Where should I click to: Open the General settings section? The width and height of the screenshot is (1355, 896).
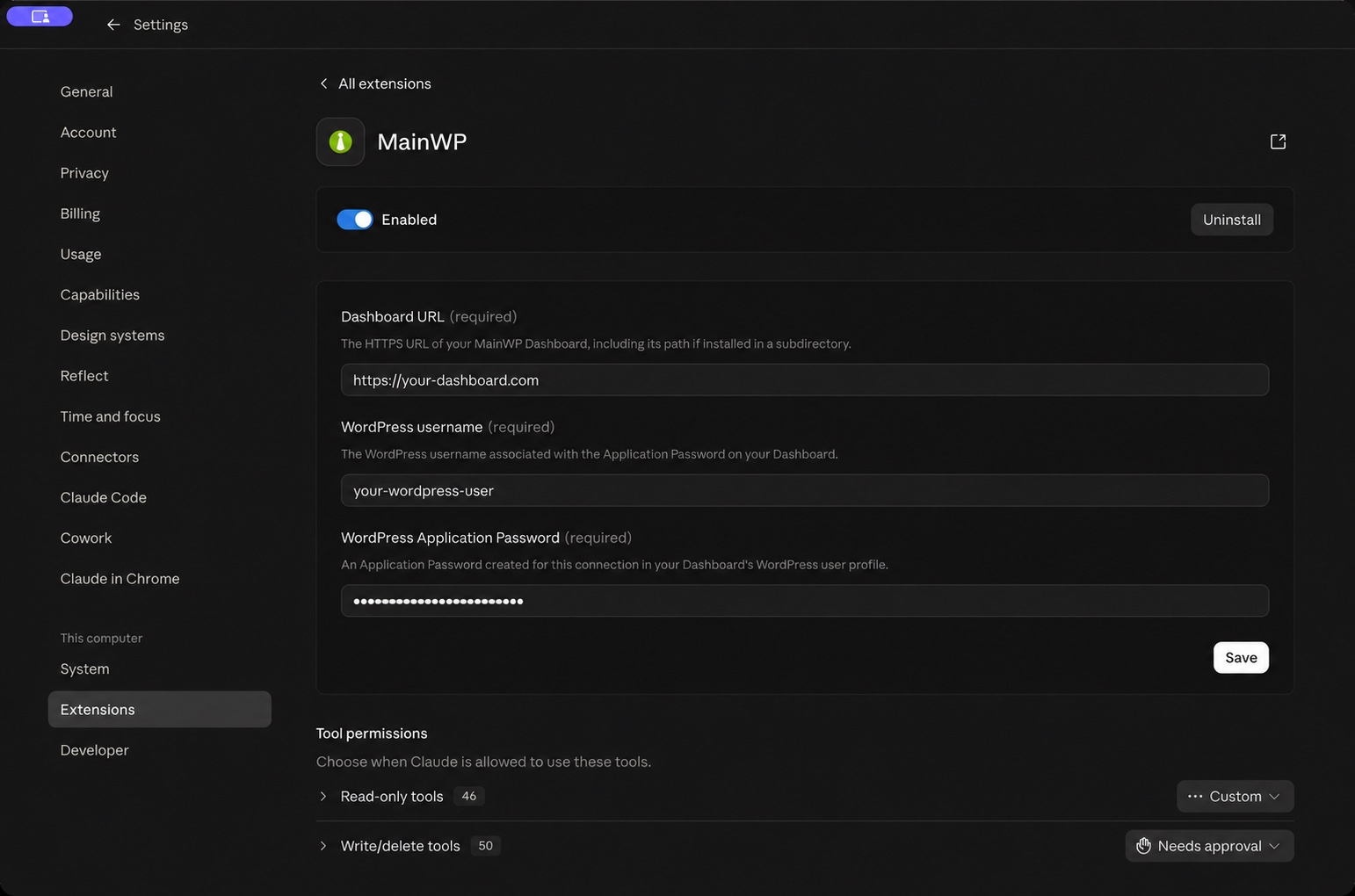86,91
